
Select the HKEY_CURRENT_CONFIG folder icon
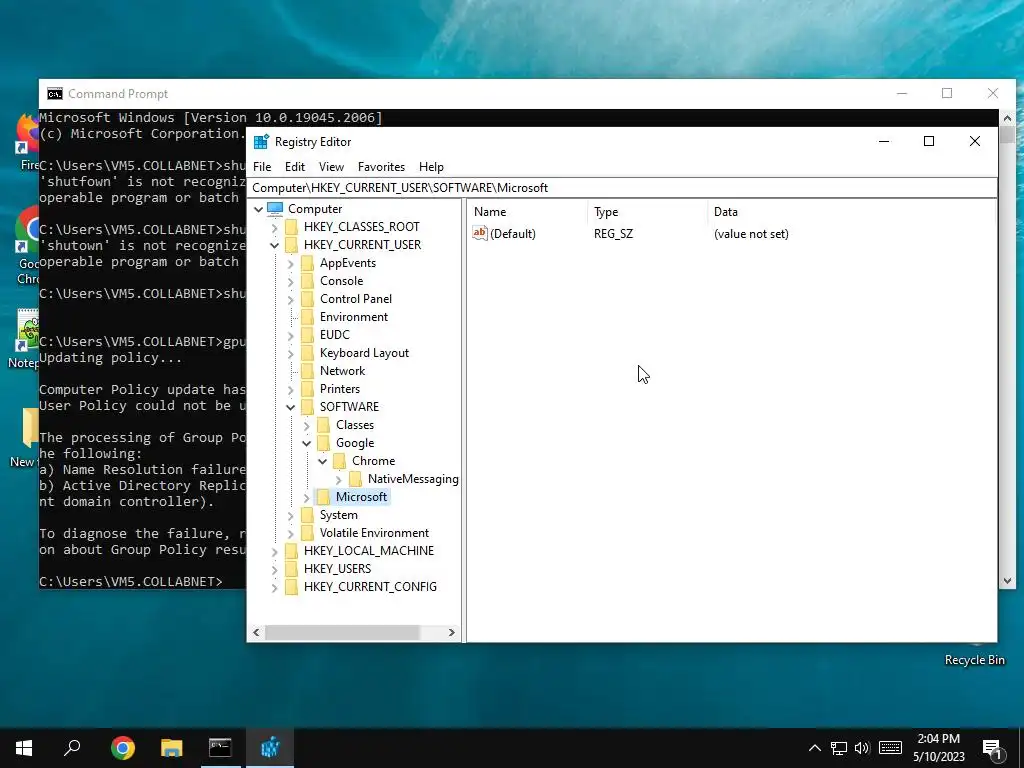[x=291, y=586]
